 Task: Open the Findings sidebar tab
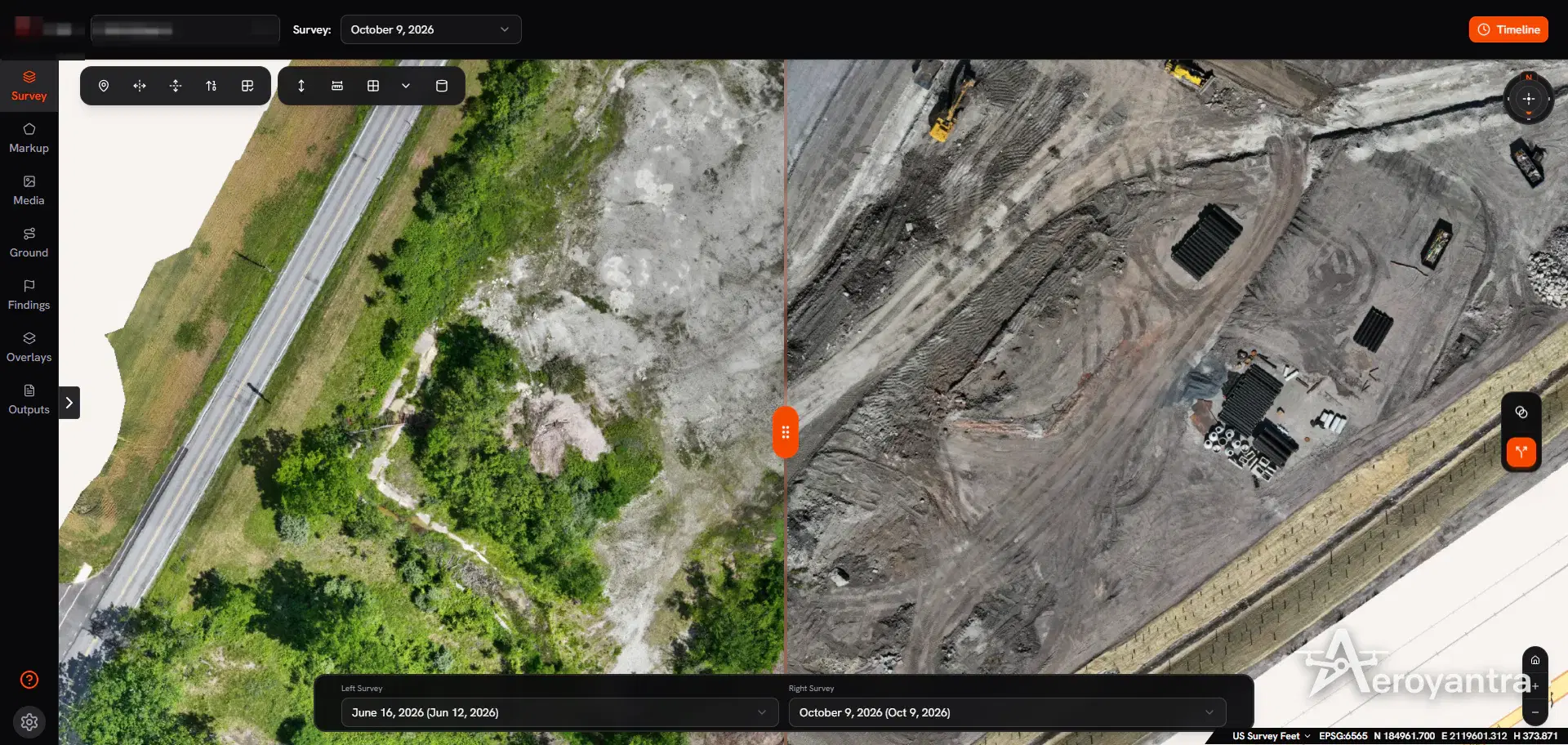pos(29,295)
